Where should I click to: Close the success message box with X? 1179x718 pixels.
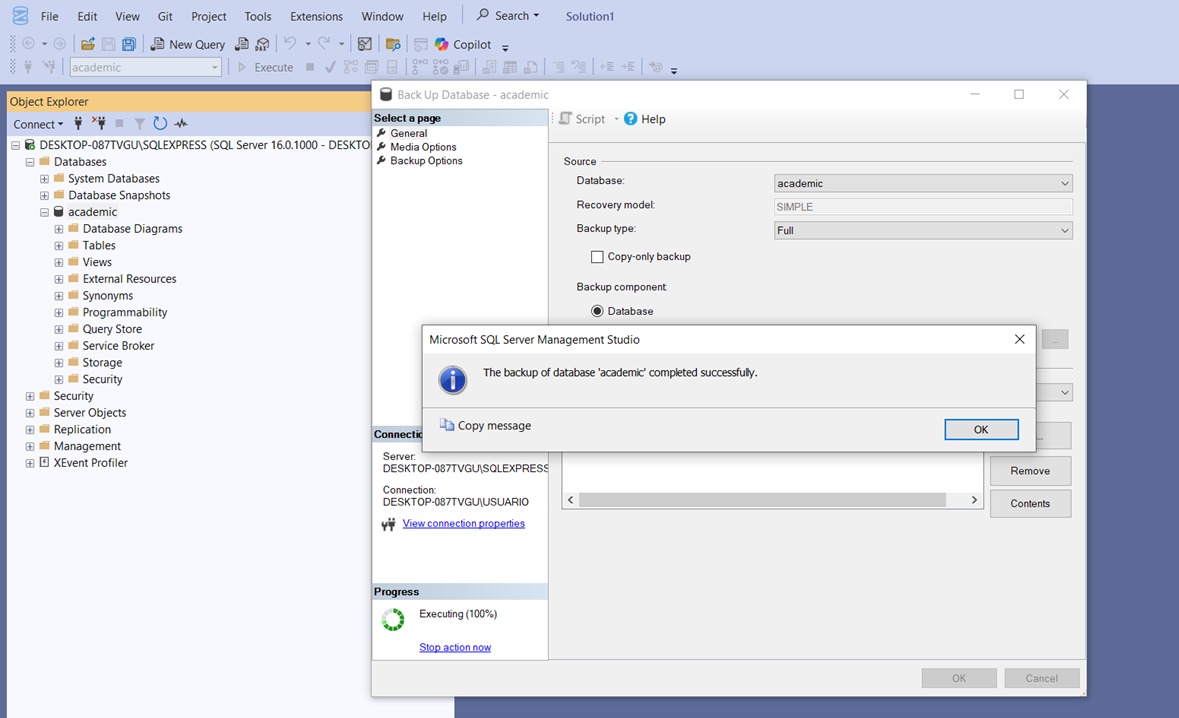click(1020, 339)
